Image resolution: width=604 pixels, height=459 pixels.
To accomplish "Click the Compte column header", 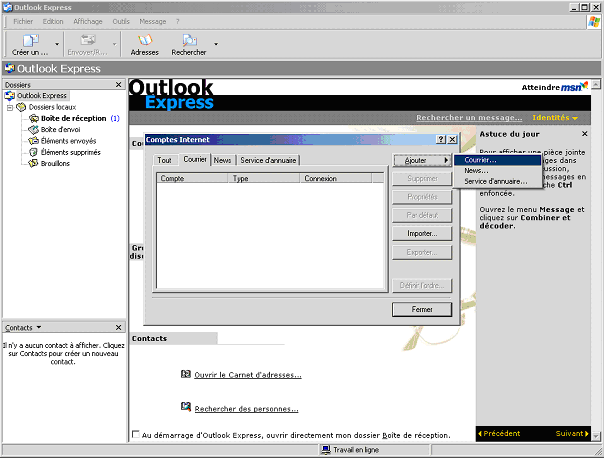I will (192, 178).
